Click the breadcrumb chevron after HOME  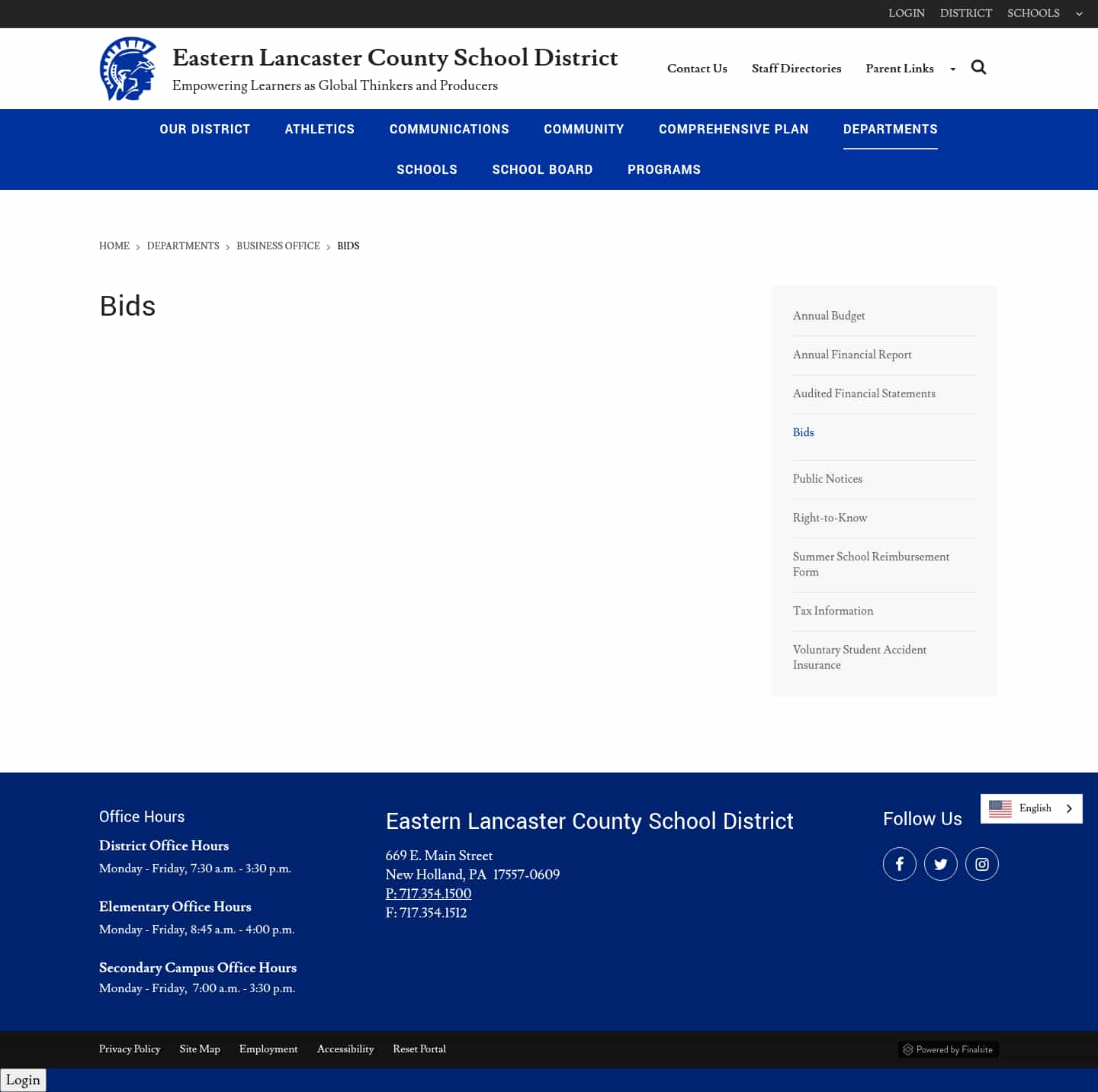coord(138,246)
